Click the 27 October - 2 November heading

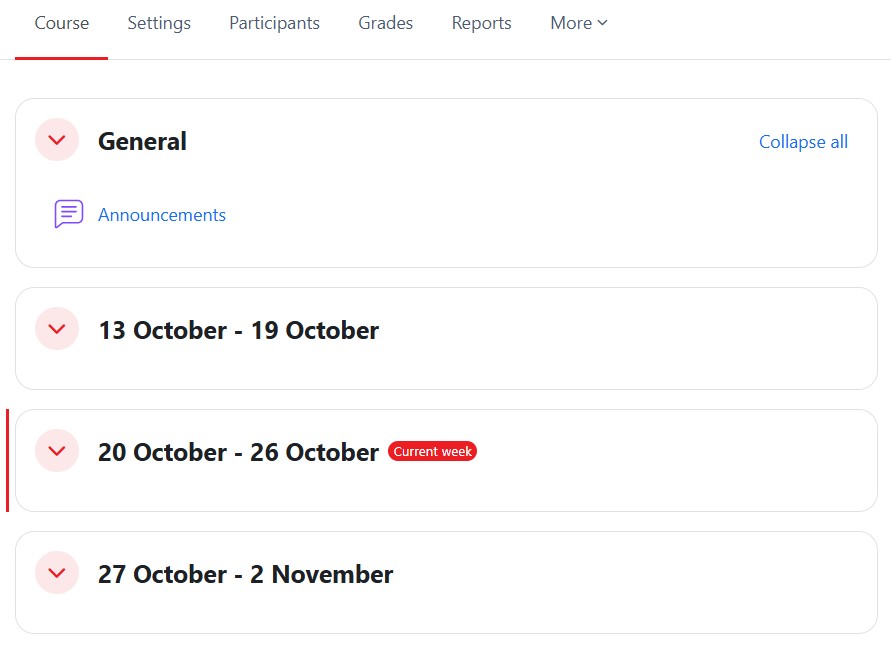[245, 574]
